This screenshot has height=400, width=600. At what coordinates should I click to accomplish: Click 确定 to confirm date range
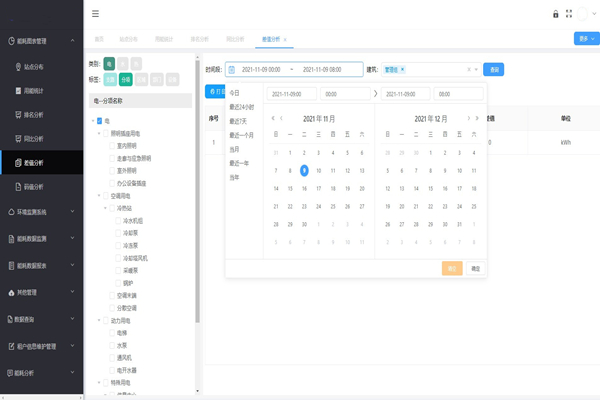476,269
